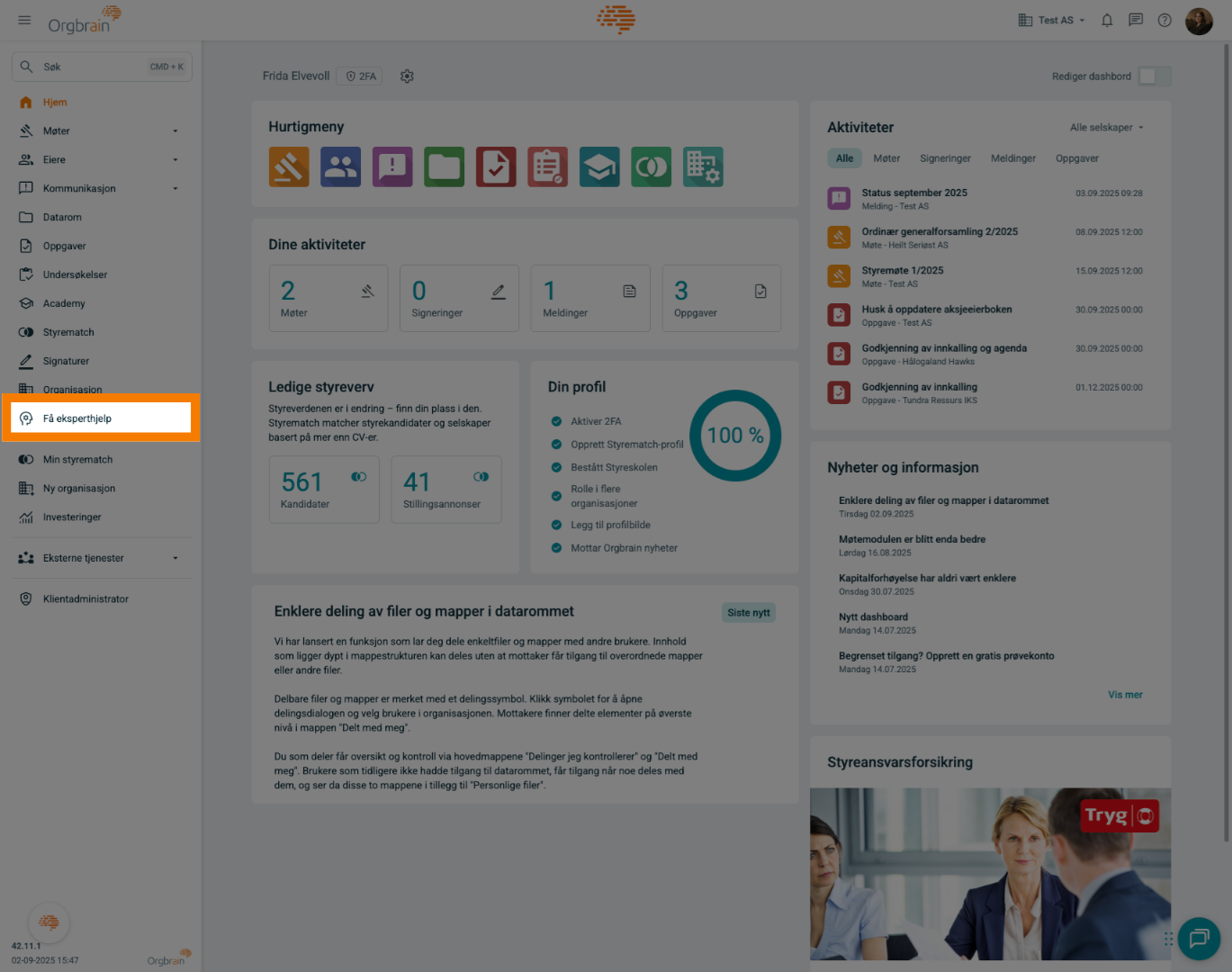Open the 561 Kandidater card
The image size is (1232, 972).
[x=324, y=490]
